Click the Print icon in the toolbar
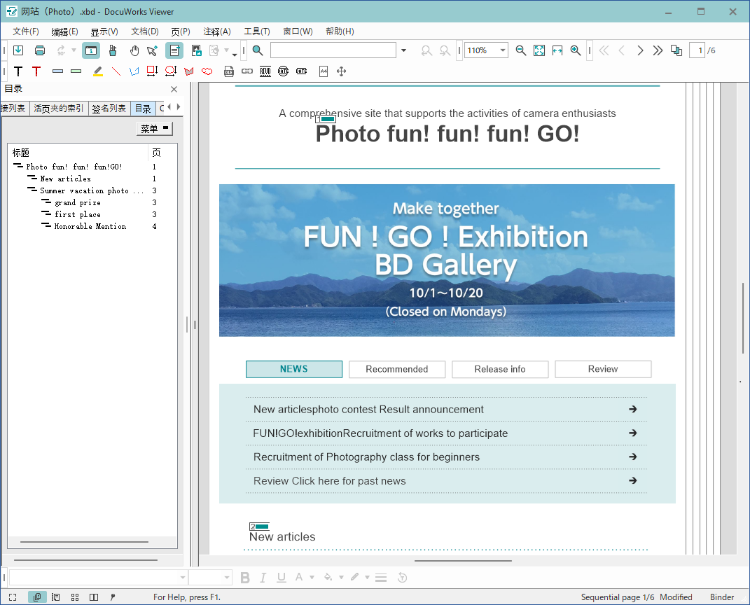This screenshot has height=605, width=750. click(x=40, y=50)
